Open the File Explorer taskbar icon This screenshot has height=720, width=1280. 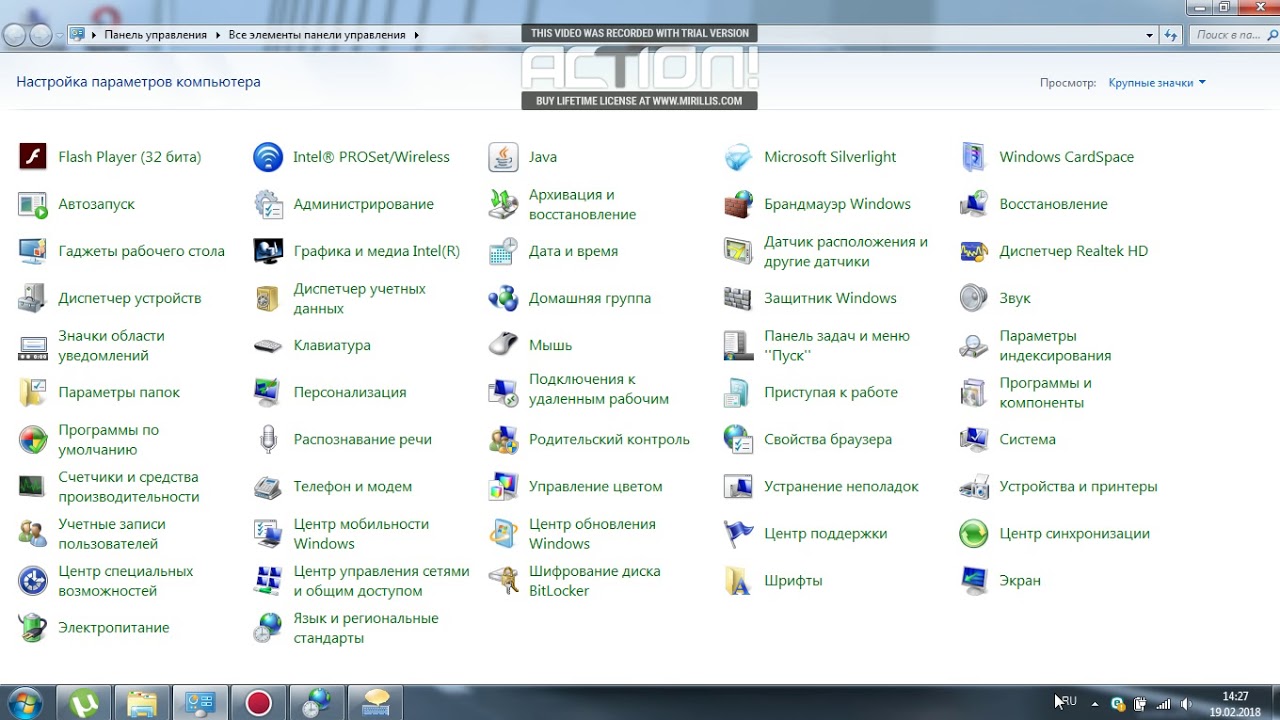point(142,703)
